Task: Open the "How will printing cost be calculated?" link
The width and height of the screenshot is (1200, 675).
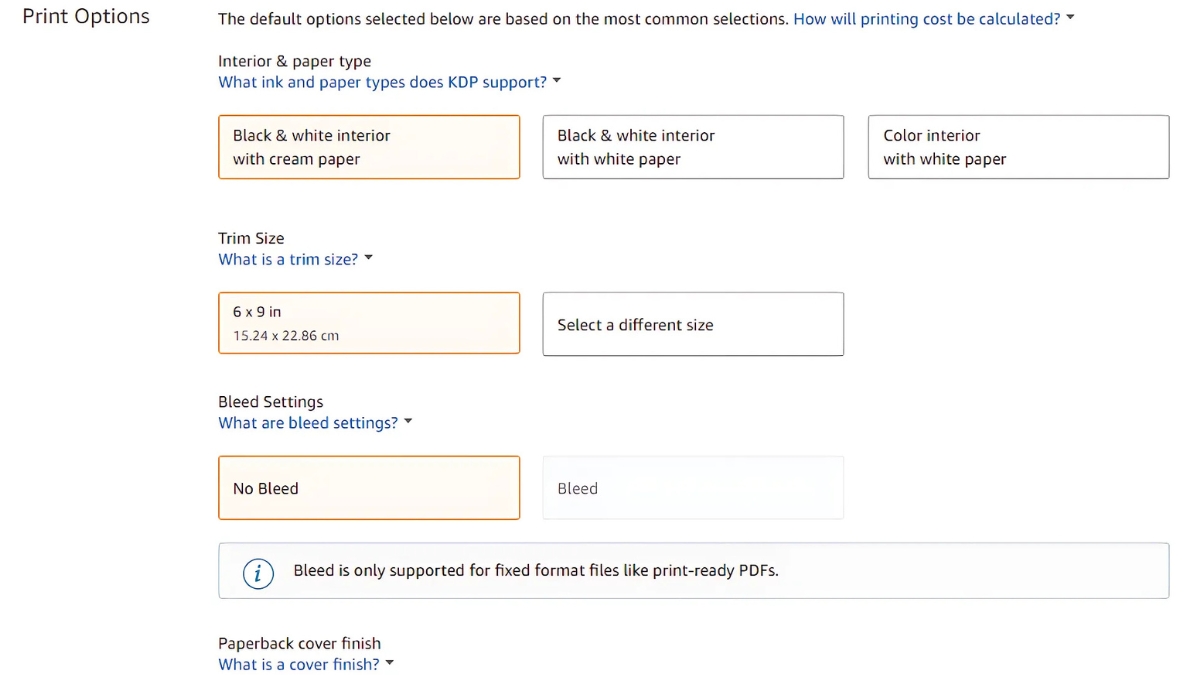Action: [925, 18]
